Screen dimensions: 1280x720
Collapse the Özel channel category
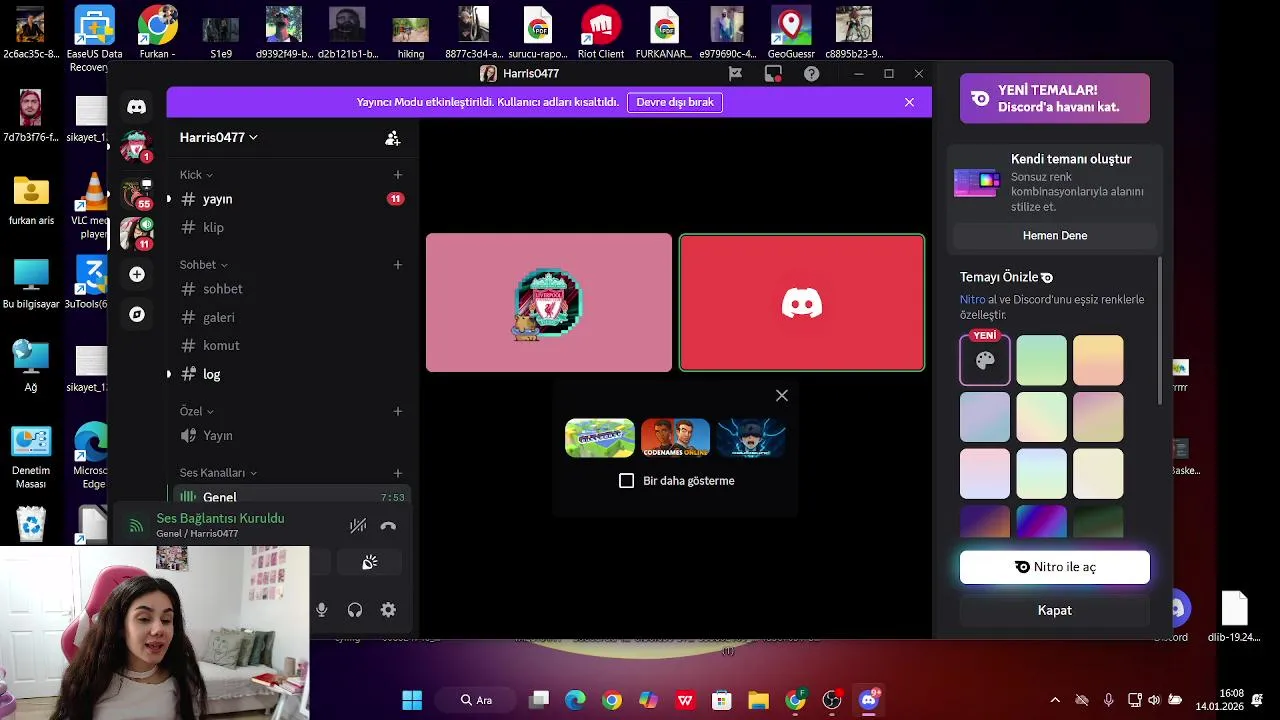pyautogui.click(x=196, y=411)
